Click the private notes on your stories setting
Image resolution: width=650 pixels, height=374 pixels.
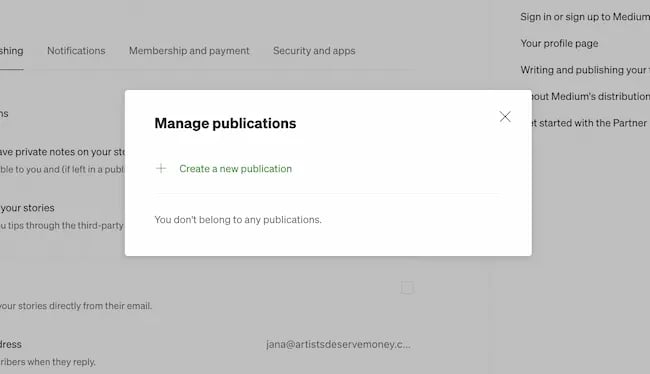click(x=62, y=152)
